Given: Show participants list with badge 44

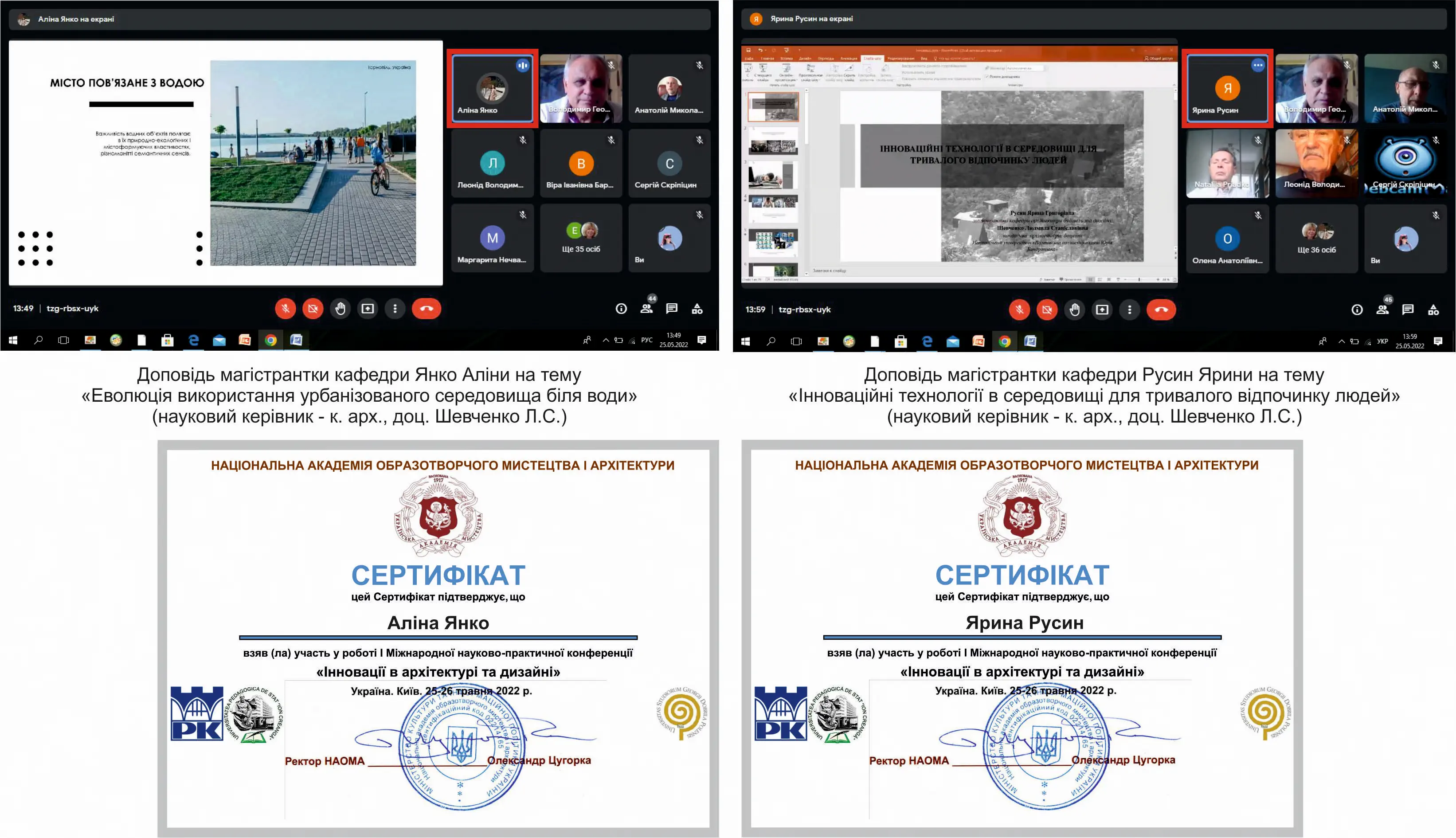Looking at the screenshot, I should (x=646, y=309).
